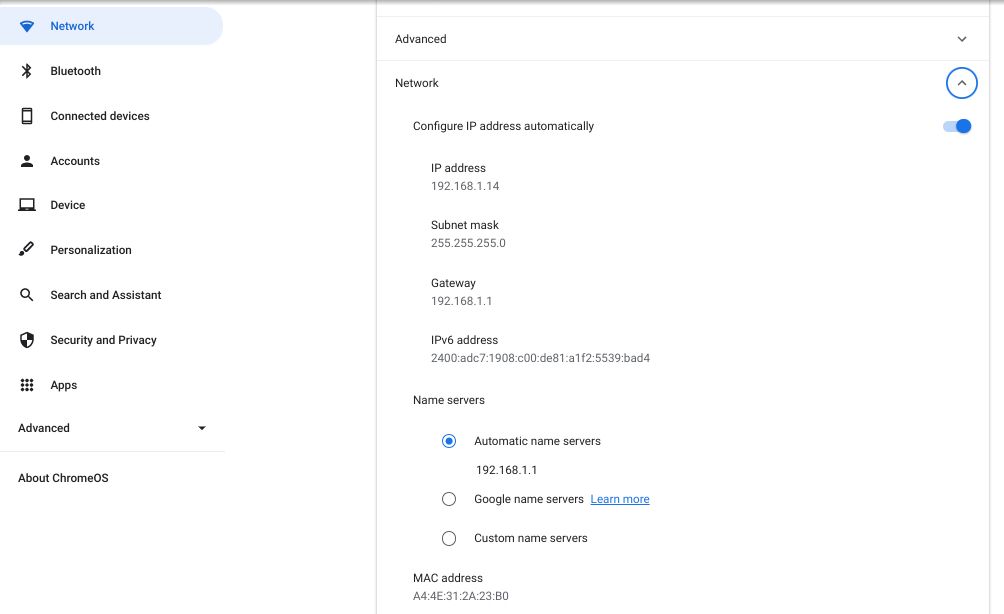This screenshot has width=1004, height=614.
Task: Click the Apps grid icon
Action: click(27, 385)
